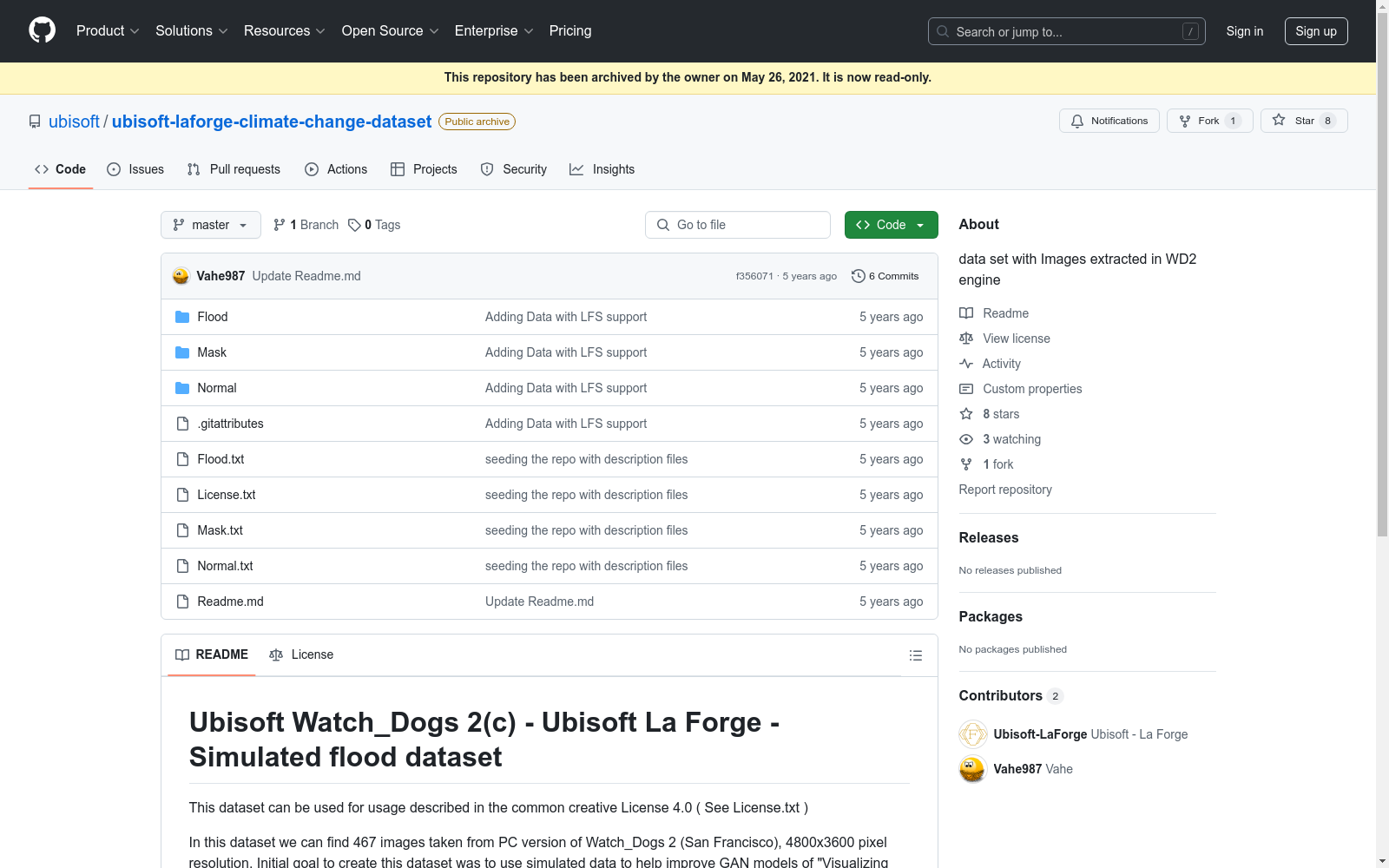1389x868 pixels.
Task: Fork the repository using Fork button
Action: click(1210, 121)
